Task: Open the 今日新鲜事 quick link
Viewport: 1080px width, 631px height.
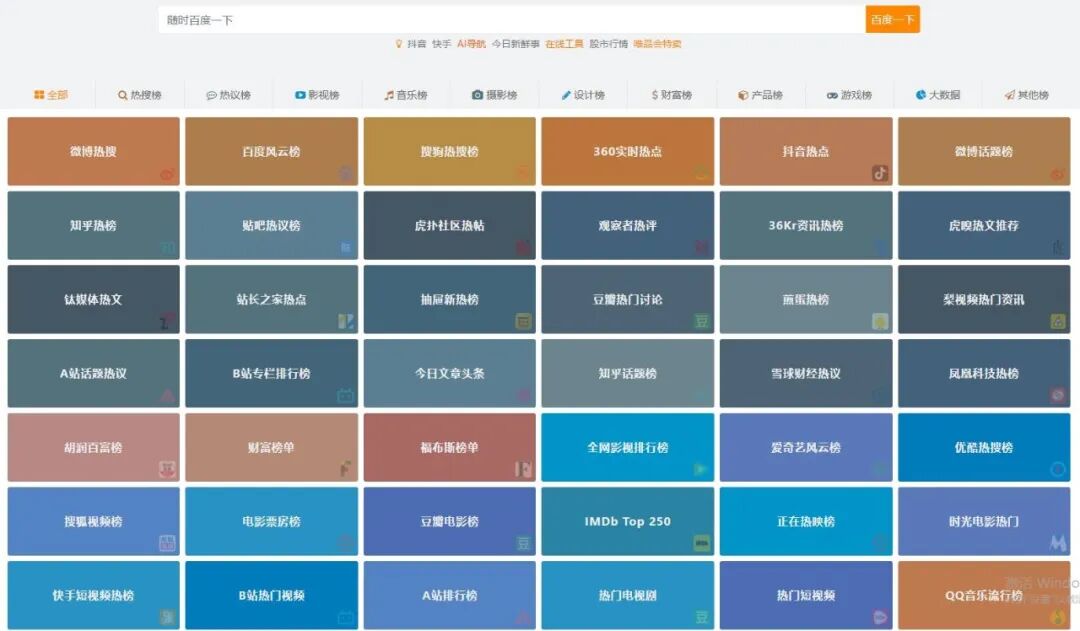Action: click(x=516, y=43)
